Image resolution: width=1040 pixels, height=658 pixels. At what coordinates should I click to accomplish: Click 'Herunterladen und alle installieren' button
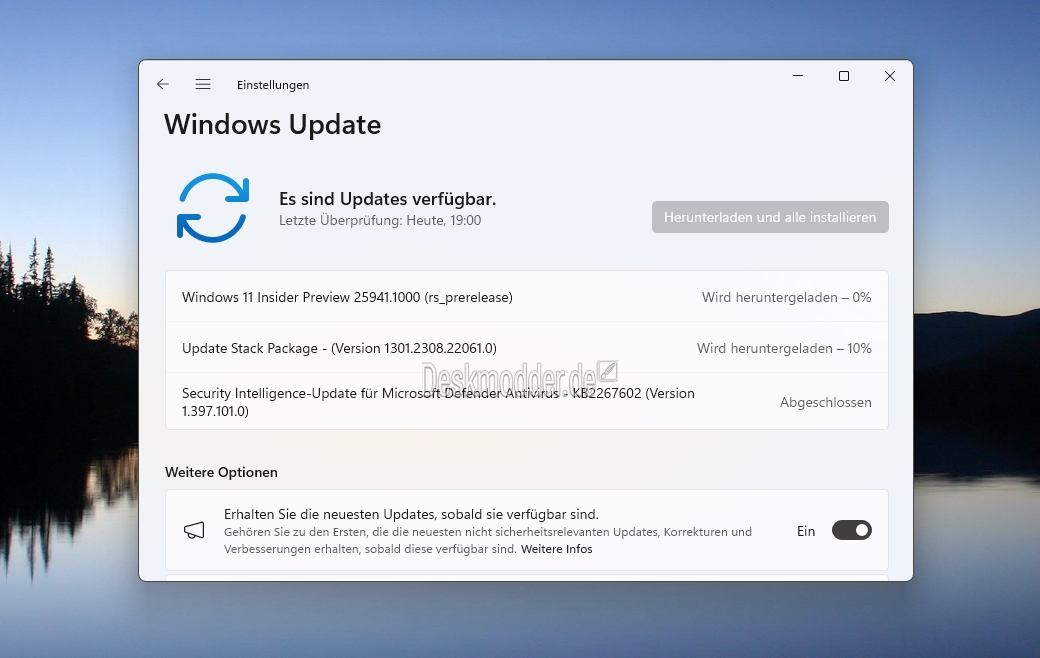pyautogui.click(x=770, y=217)
